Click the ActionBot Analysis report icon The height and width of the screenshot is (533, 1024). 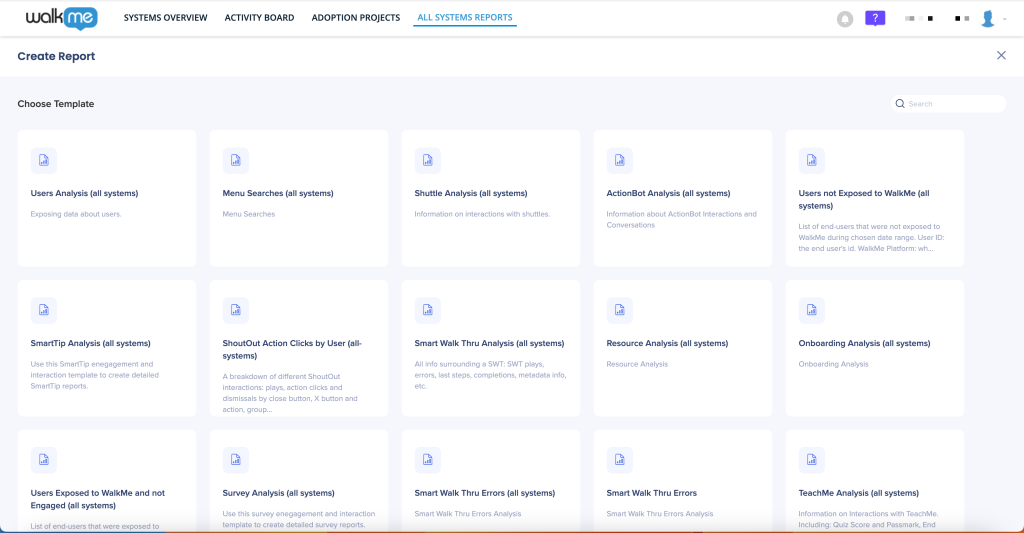coord(620,161)
